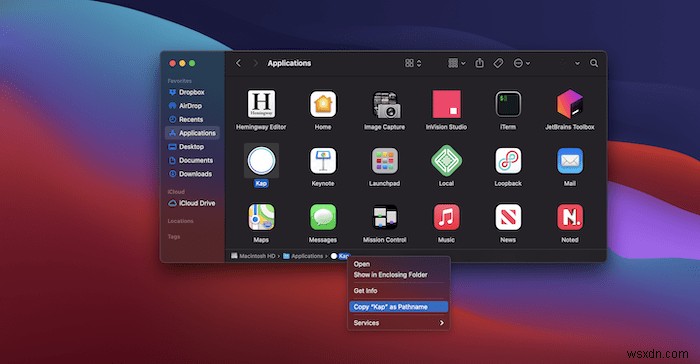Select the Launchpad app icon
The width and height of the screenshot is (700, 364).
(385, 160)
